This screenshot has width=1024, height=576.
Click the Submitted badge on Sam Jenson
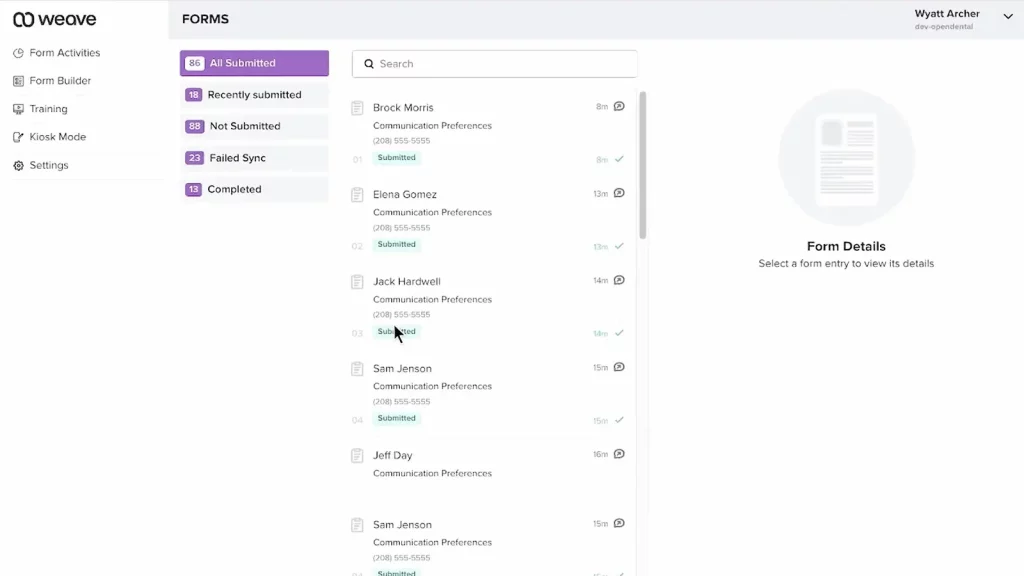click(x=396, y=418)
